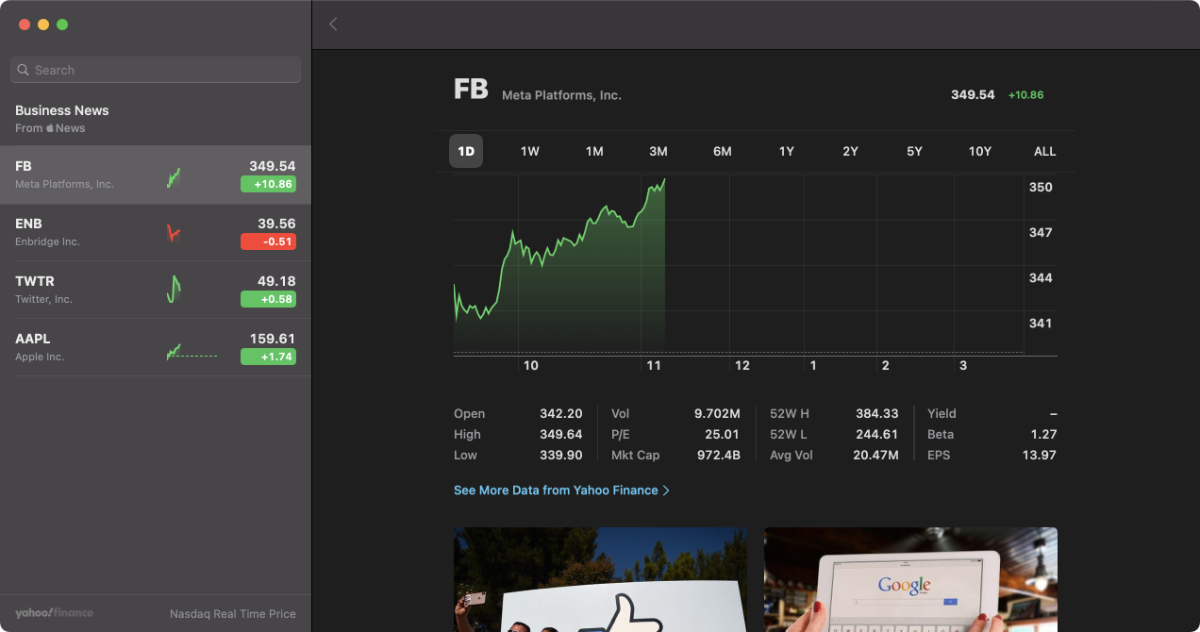Click the +10.86 change in the header
Viewport: 1200px width, 632px height.
pos(1026,95)
